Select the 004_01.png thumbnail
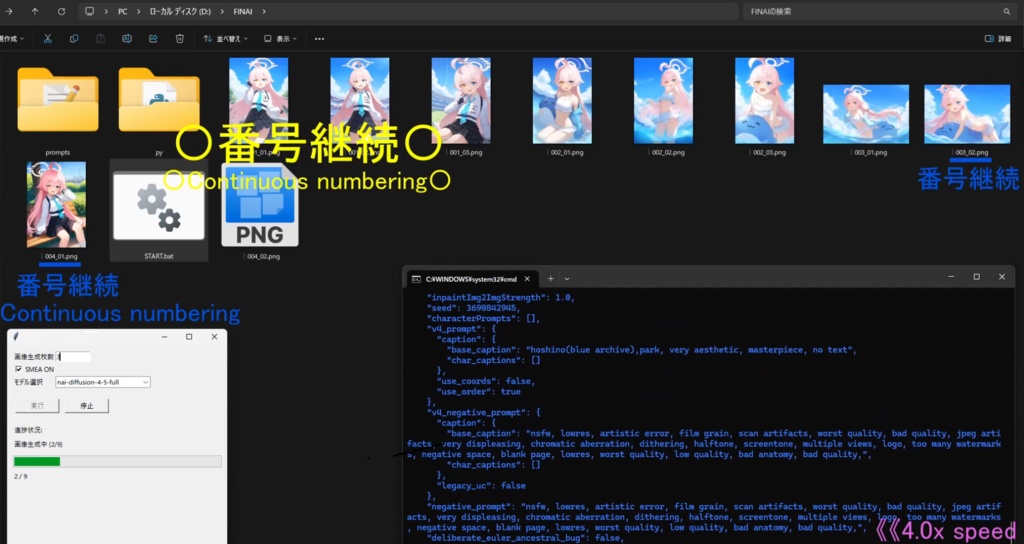 coord(56,204)
